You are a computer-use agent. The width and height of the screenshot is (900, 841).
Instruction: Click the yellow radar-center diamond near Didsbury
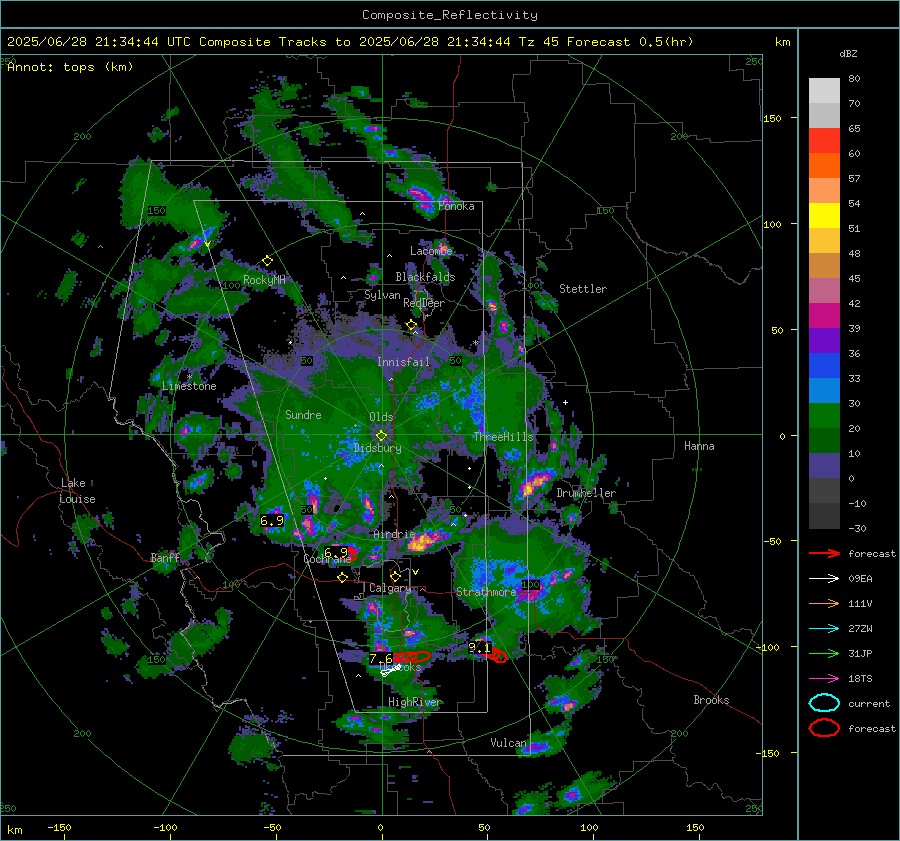[381, 435]
